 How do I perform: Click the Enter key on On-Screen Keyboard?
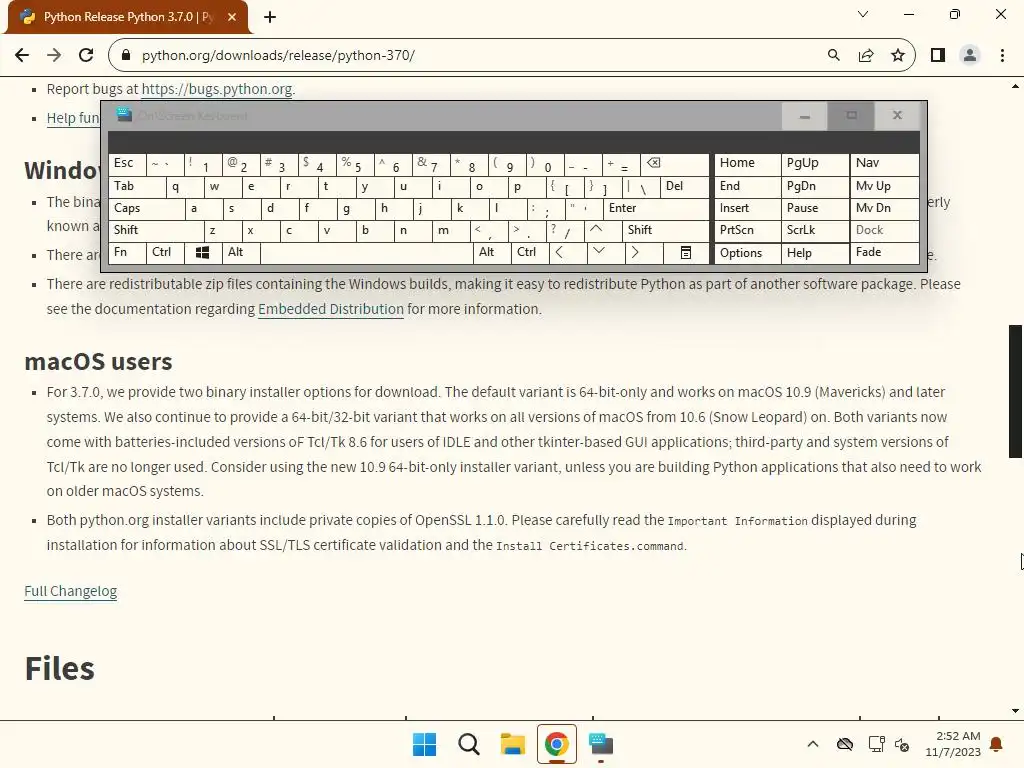(656, 208)
